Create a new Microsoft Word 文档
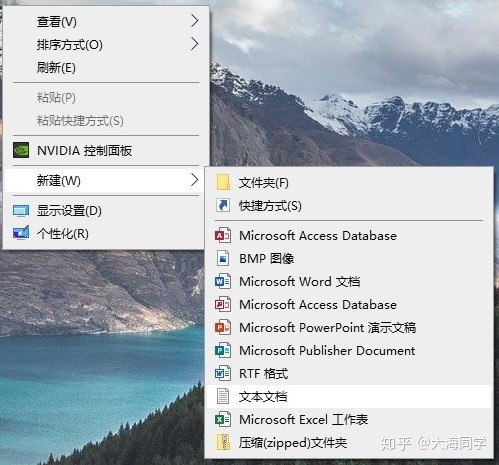499x465 pixels. pos(349,282)
